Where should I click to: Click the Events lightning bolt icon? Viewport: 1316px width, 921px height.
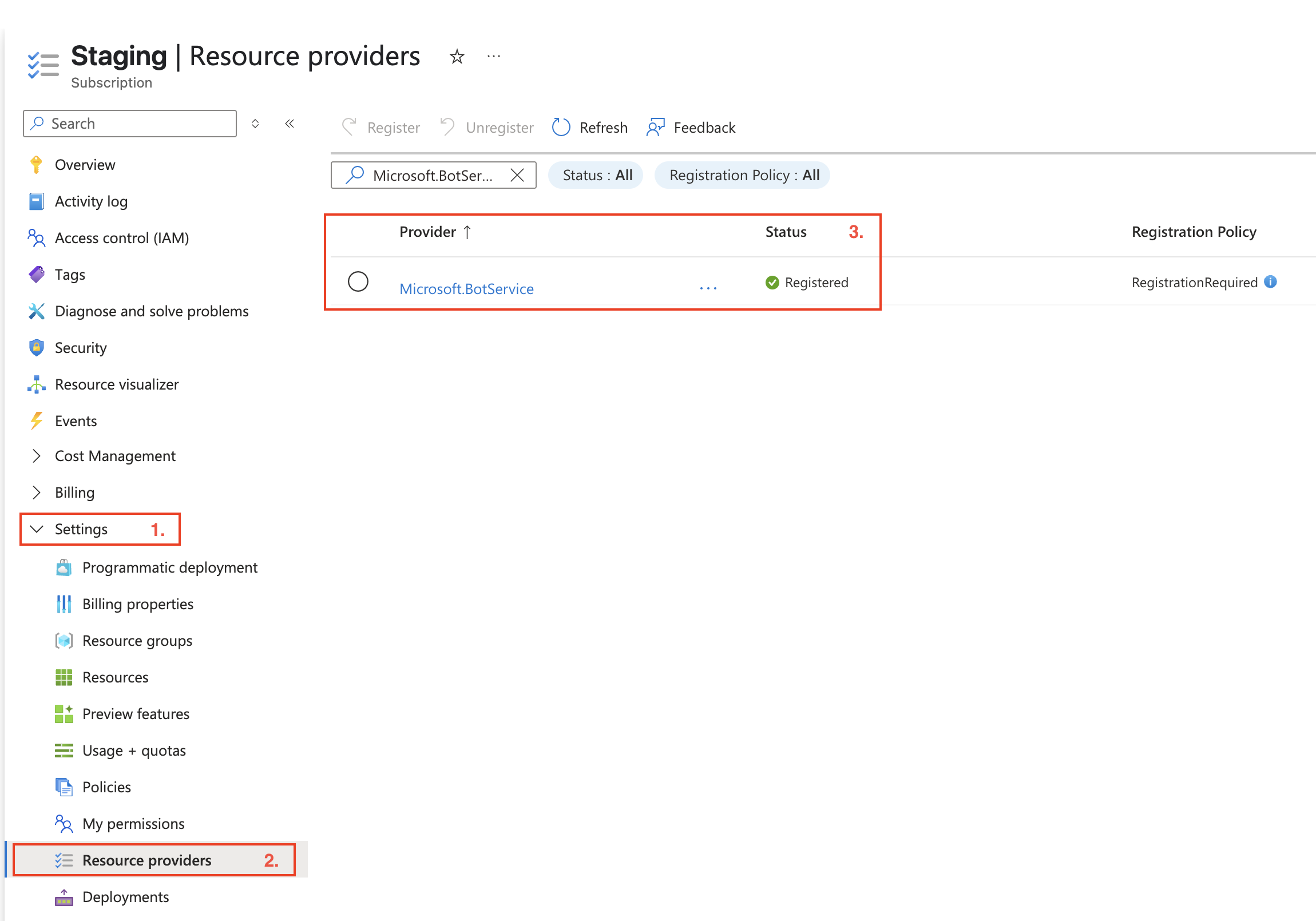tap(36, 421)
